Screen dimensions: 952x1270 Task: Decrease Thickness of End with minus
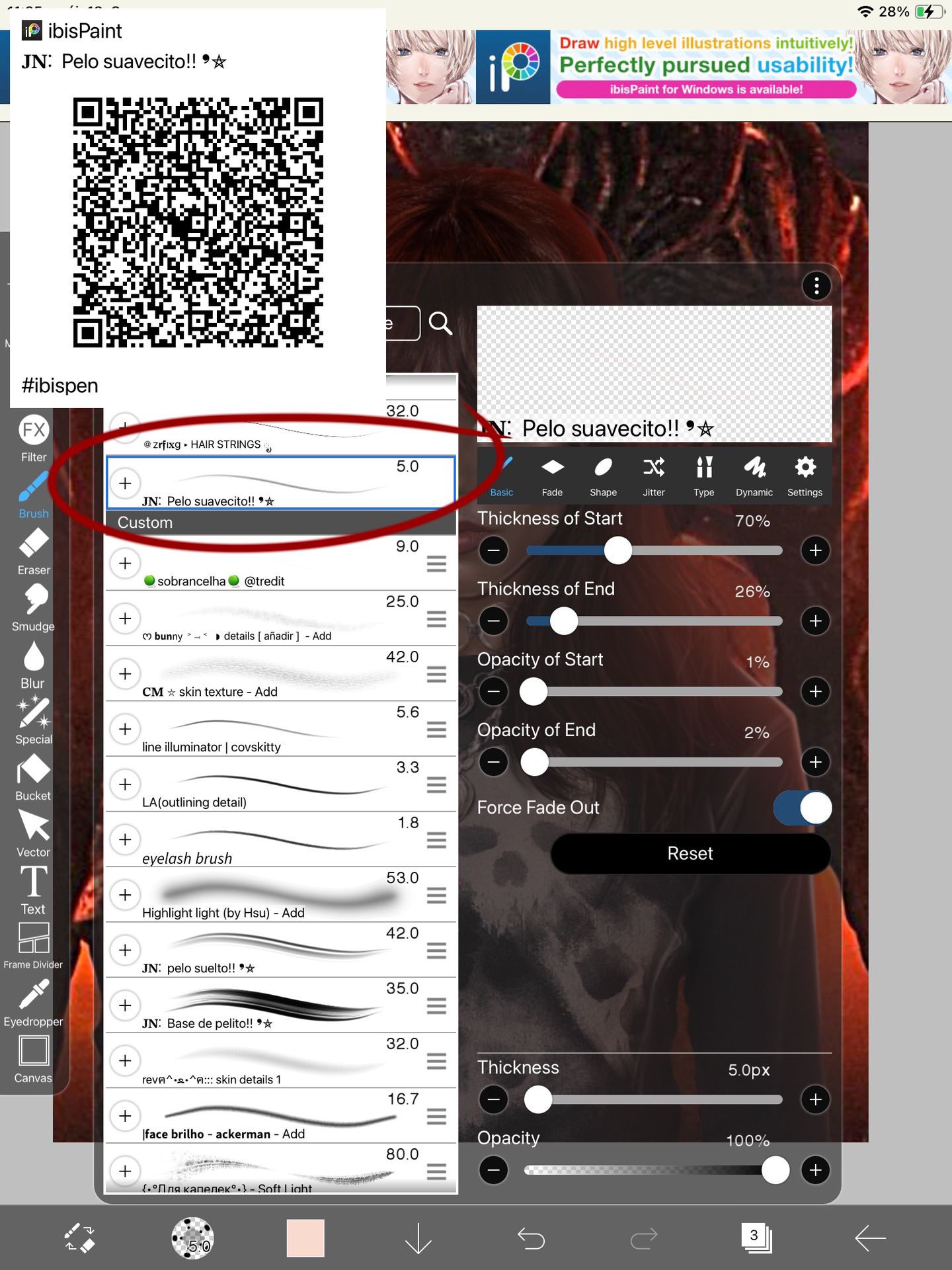pos(494,621)
